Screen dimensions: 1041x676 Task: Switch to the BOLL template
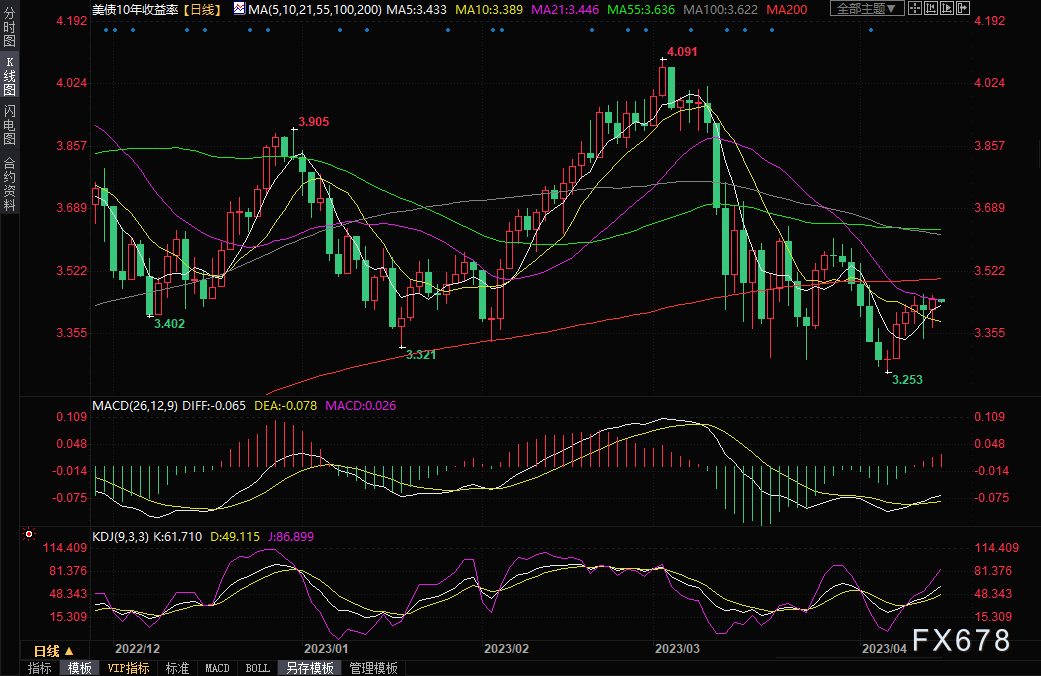257,668
